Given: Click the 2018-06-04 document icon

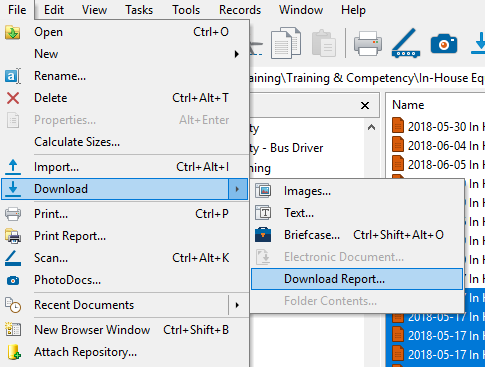Looking at the screenshot, I should (x=398, y=145).
